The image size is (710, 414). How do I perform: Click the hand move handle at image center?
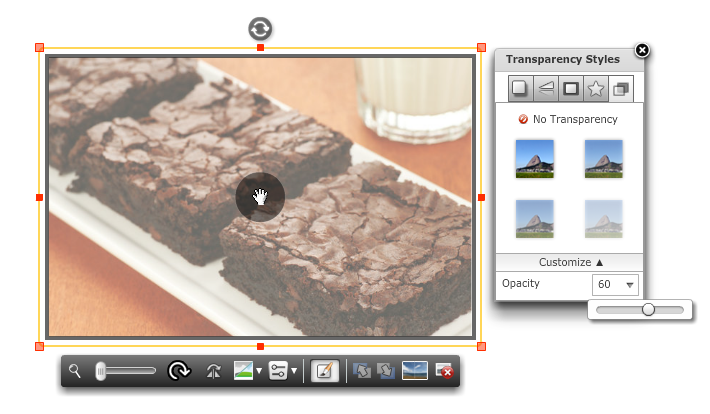pyautogui.click(x=260, y=197)
